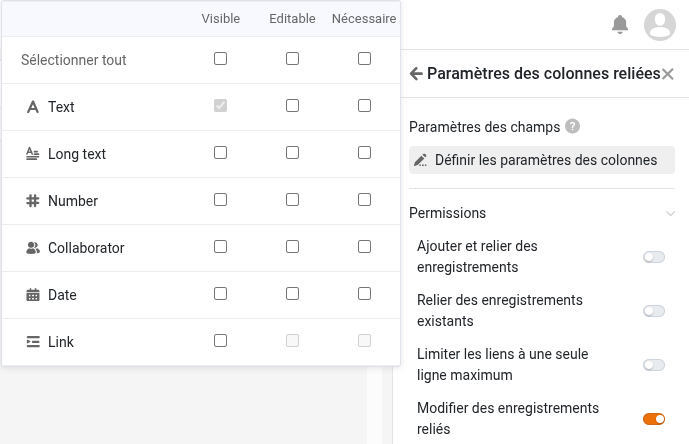Image resolution: width=689 pixels, height=444 pixels.
Task: Enable Relier des enregistrements existants toggle
Action: 654,311
